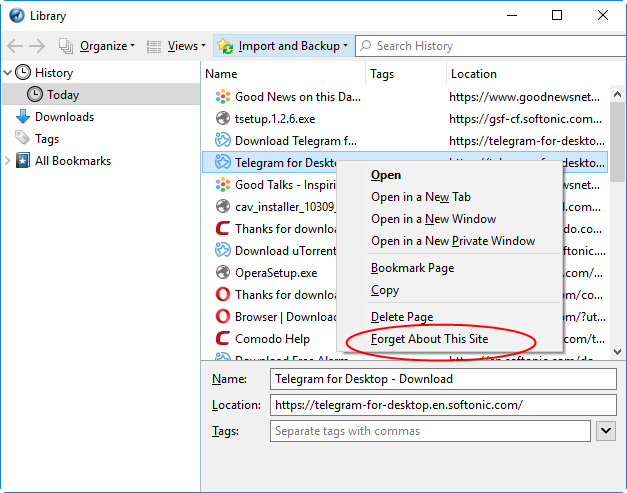Click the history list scroll up arrow

click(x=617, y=94)
